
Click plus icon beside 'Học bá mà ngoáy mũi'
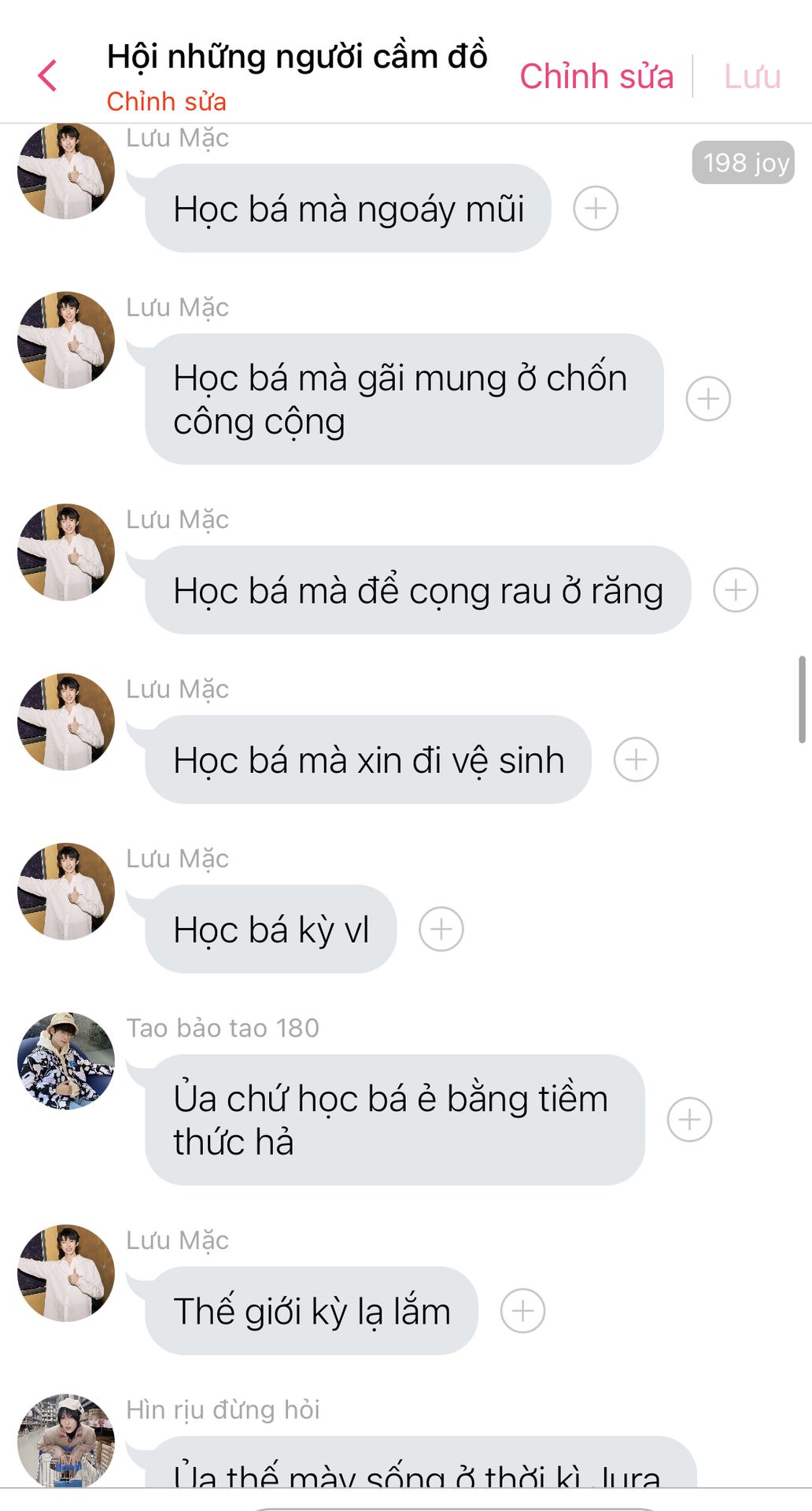(x=596, y=209)
